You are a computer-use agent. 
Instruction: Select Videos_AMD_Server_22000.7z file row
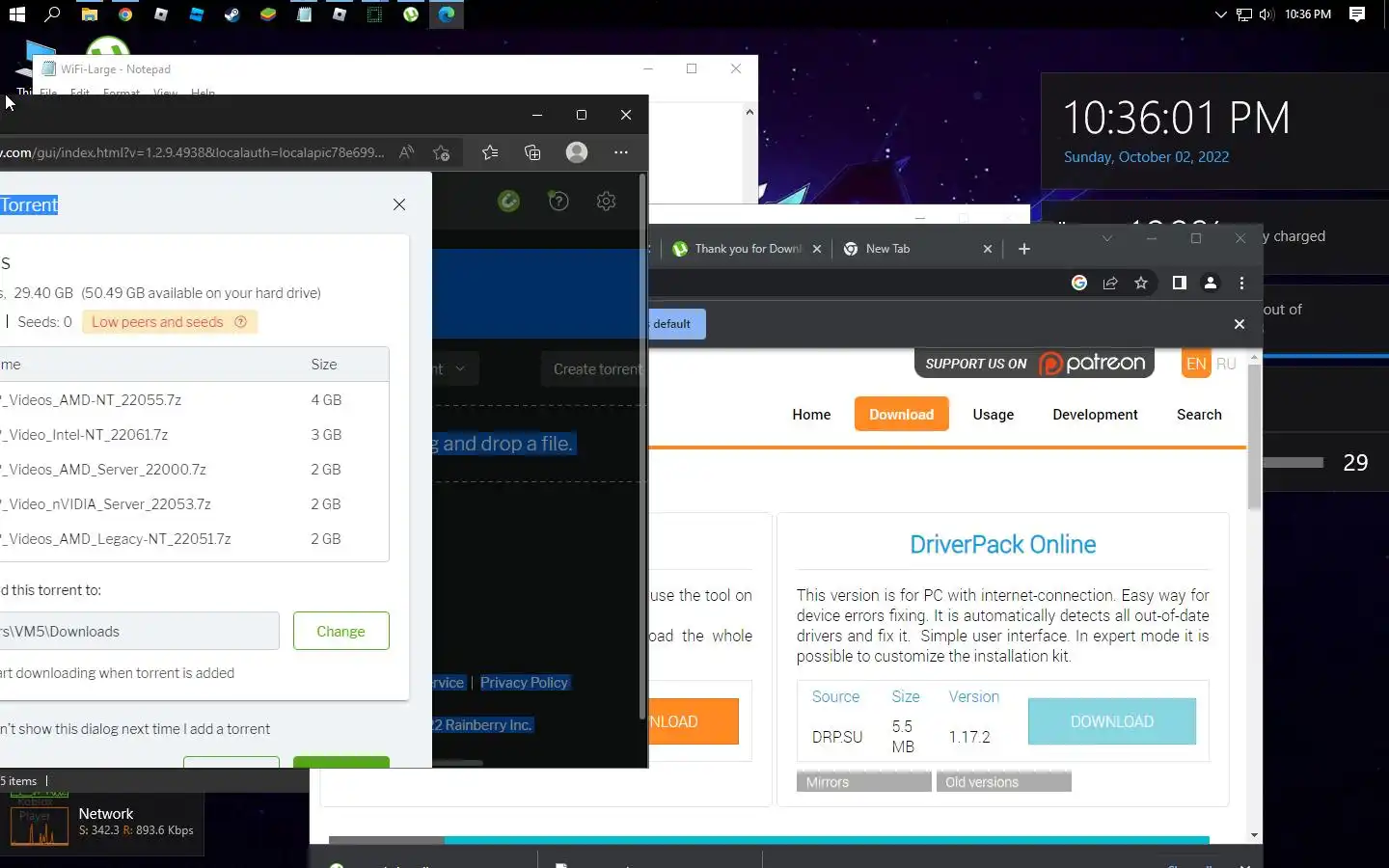(x=194, y=469)
